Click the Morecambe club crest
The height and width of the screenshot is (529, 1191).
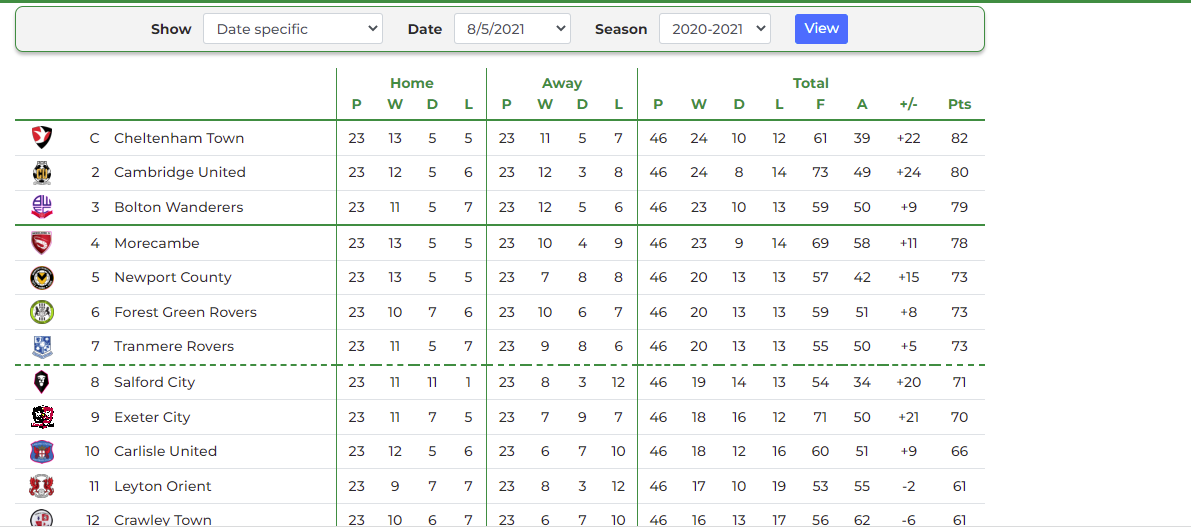point(41,243)
